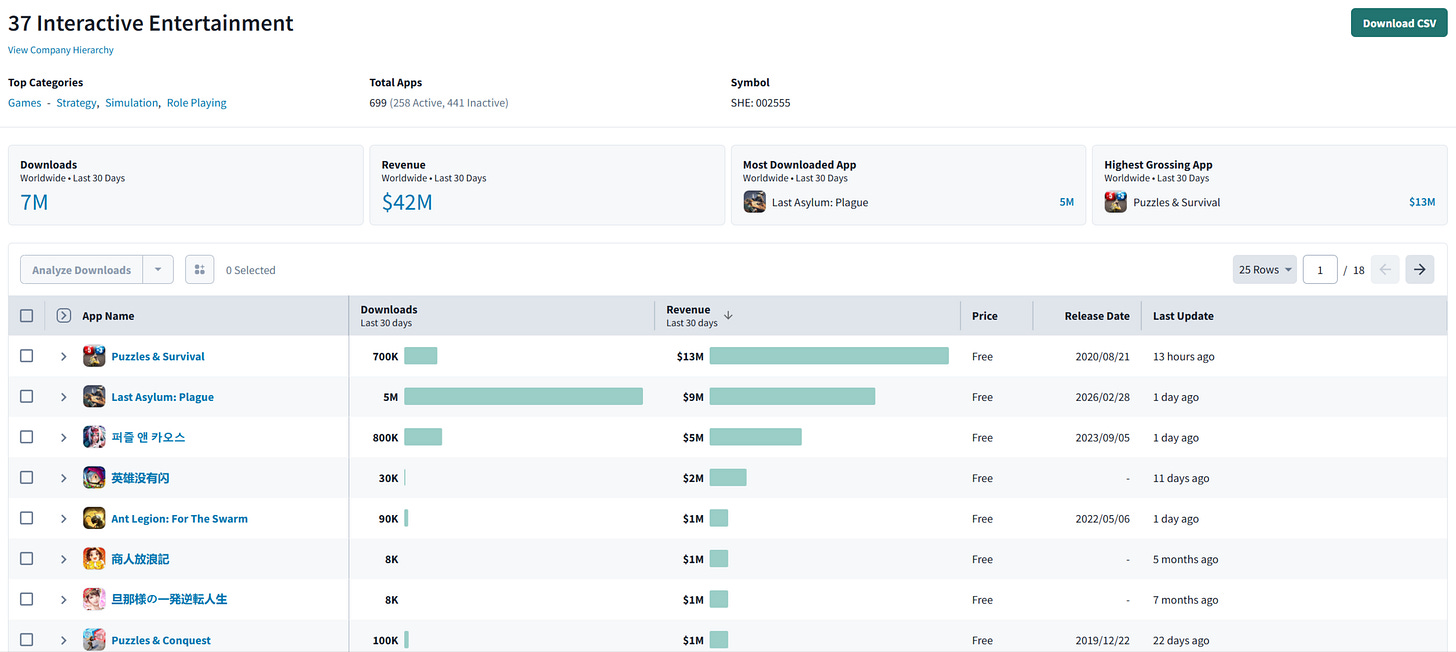
Task: Click the Download CSV button
Action: tap(1399, 23)
